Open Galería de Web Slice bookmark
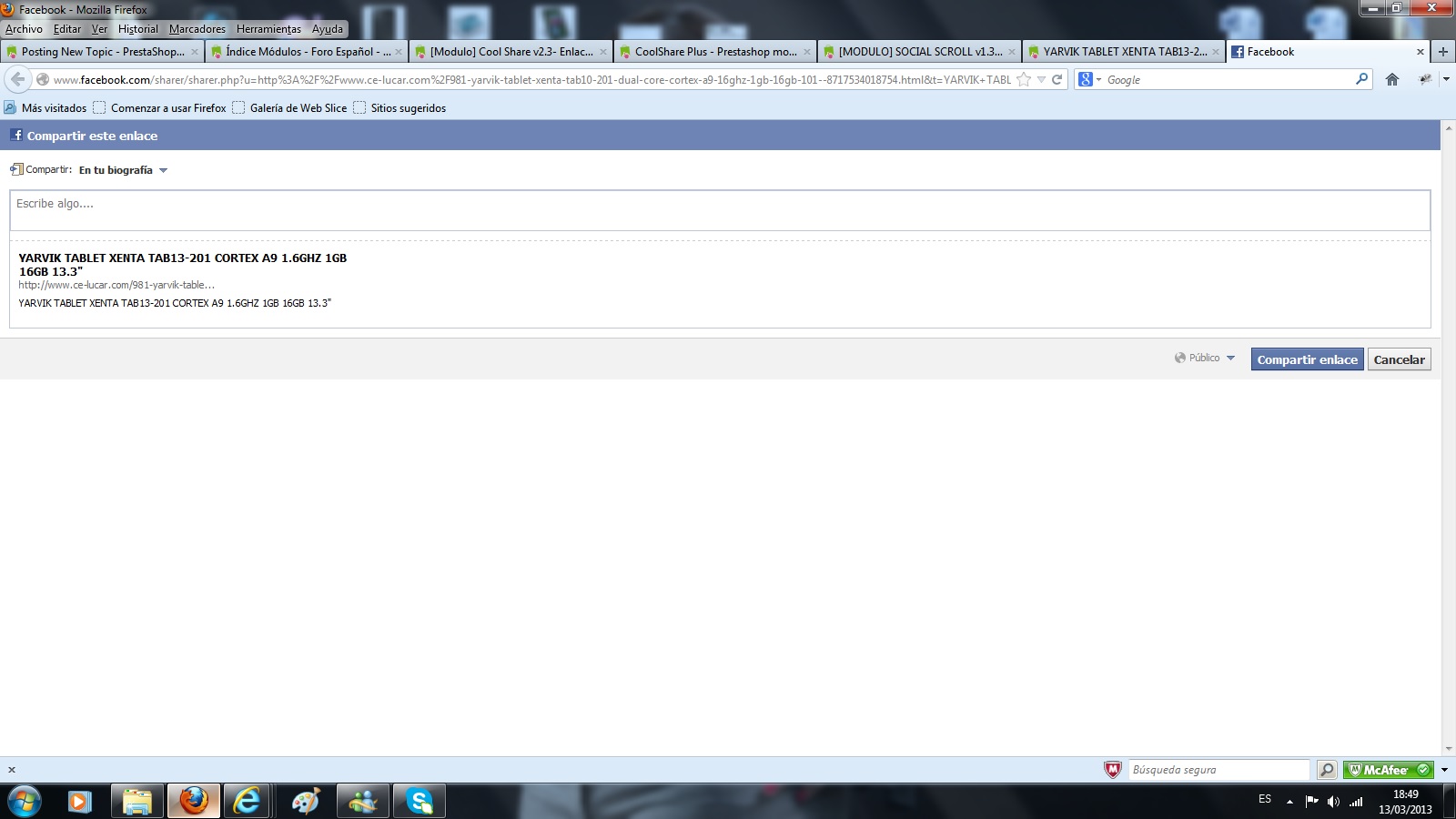 [290, 108]
